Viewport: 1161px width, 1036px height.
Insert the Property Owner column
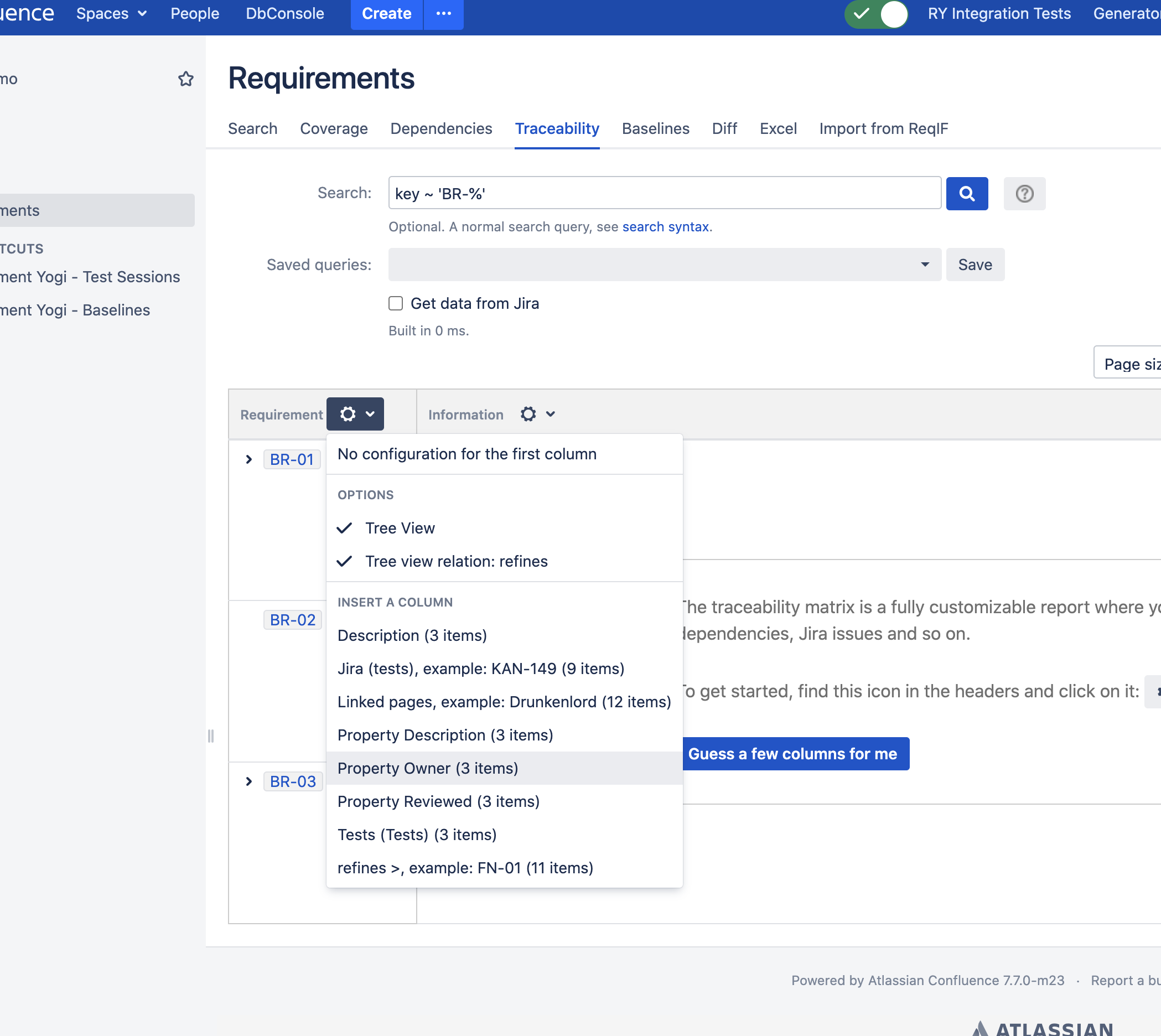[x=427, y=768]
